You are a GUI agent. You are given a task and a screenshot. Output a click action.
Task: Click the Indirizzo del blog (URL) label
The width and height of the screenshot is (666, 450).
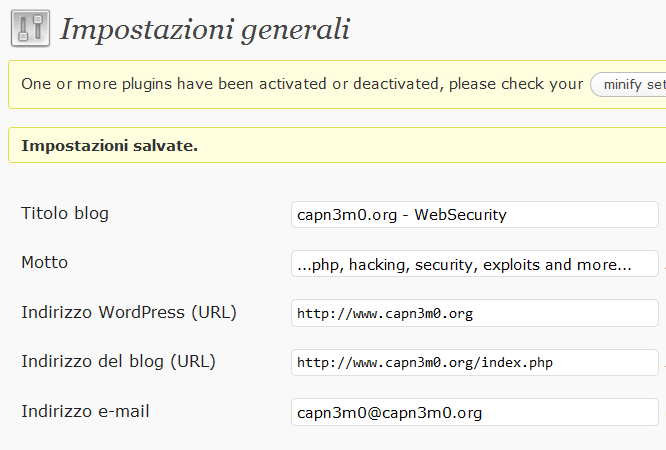119,362
